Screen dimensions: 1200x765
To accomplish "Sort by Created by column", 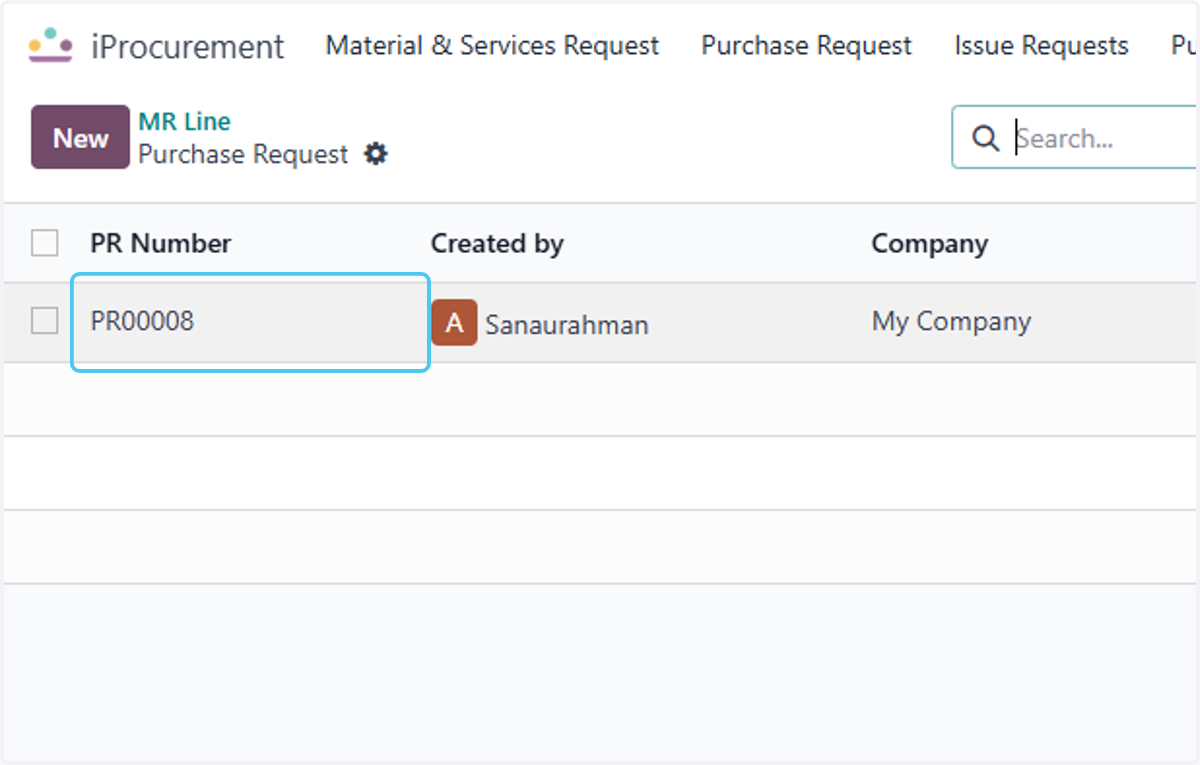I will (x=497, y=243).
